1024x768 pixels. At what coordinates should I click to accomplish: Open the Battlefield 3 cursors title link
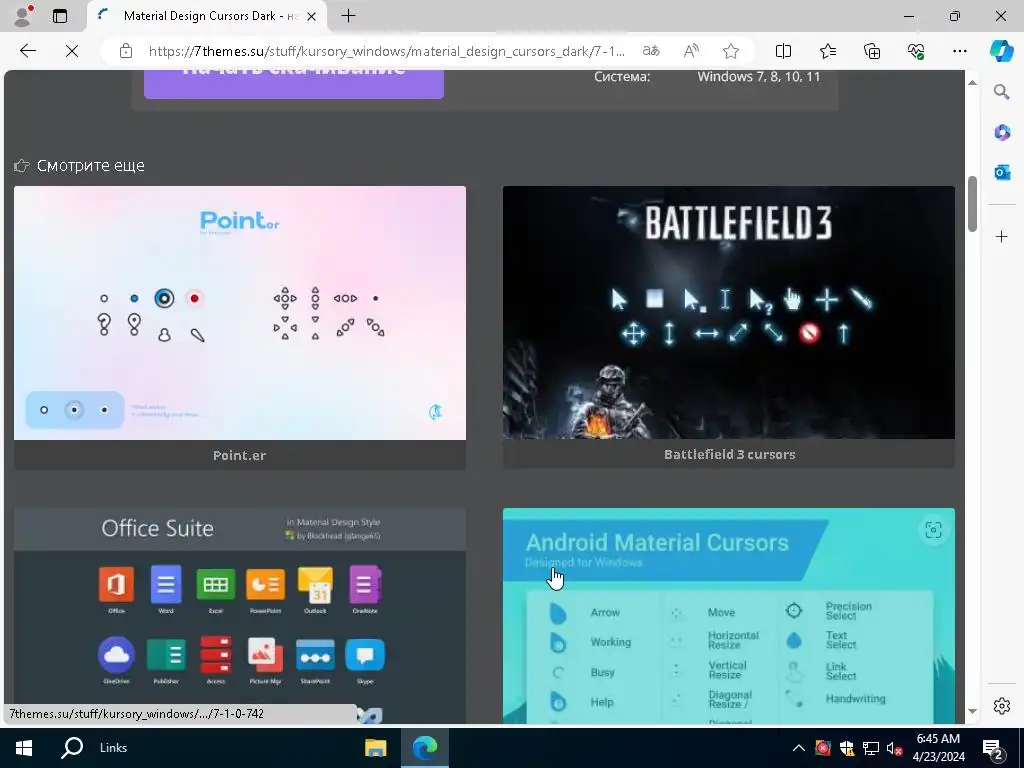coord(729,455)
